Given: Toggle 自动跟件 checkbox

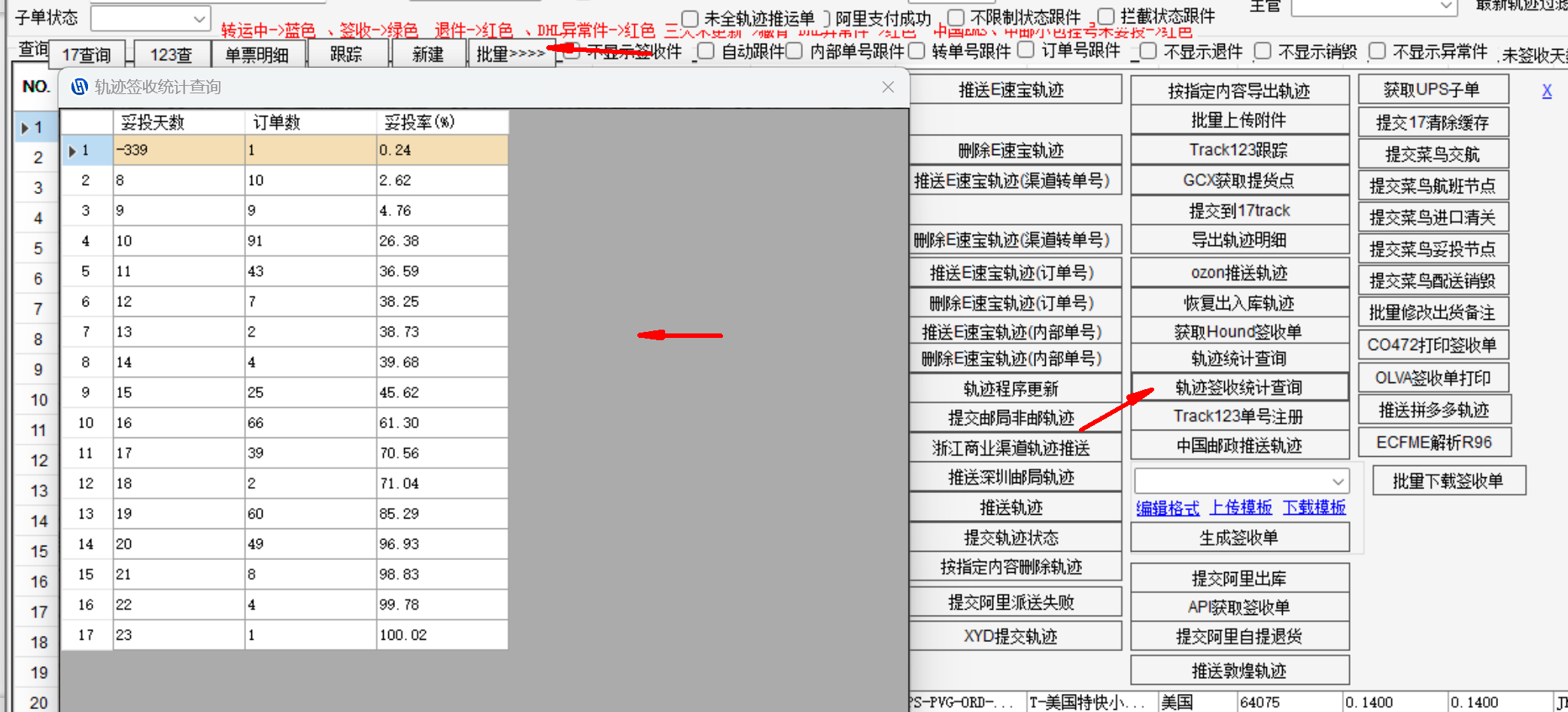Looking at the screenshot, I should [706, 51].
